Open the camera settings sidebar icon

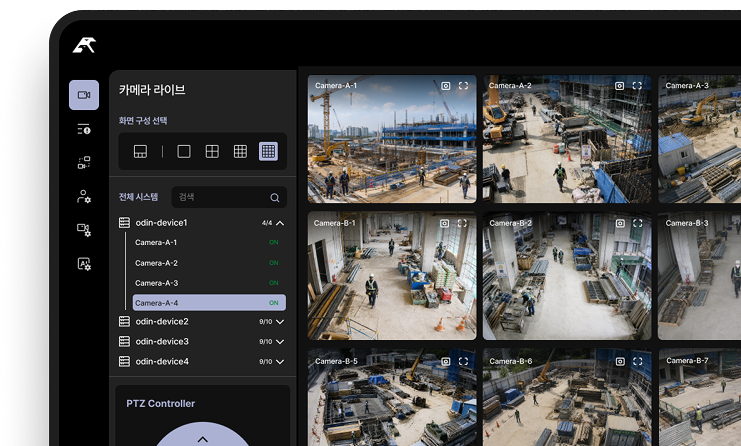click(x=84, y=230)
